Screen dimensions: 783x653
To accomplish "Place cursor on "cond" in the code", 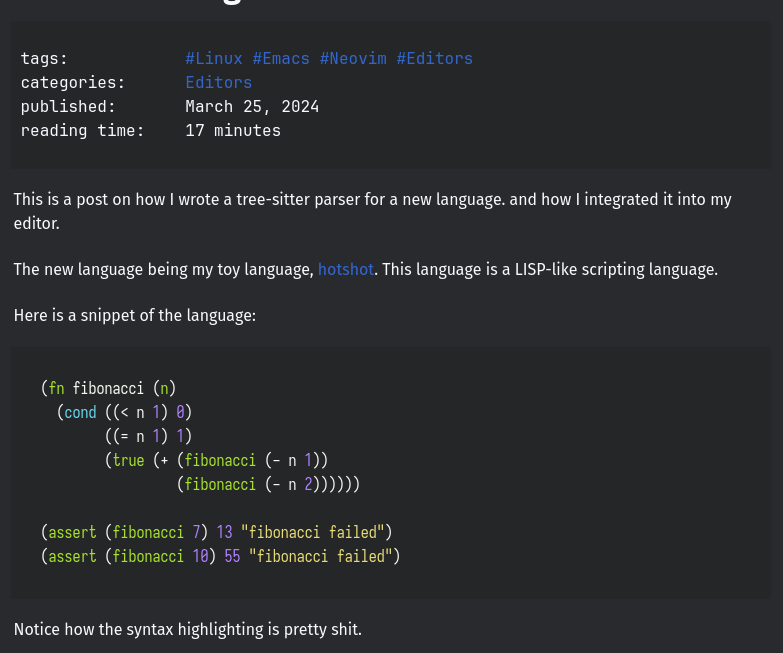I will click(x=80, y=412).
